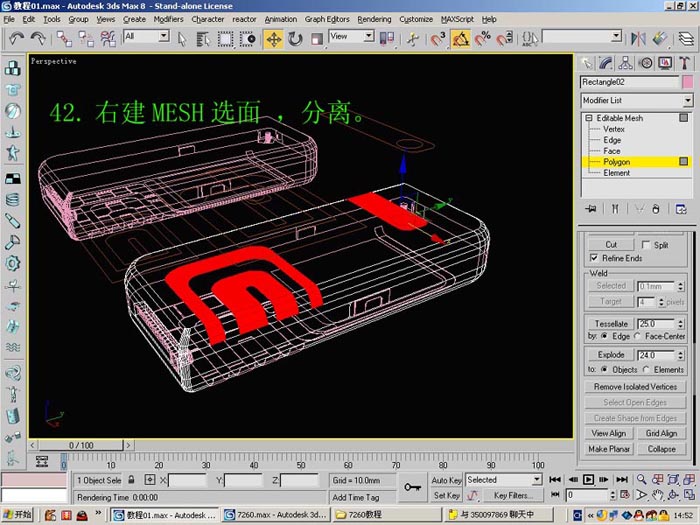Activate Bind to Space Warp tool
The image size is (700, 525).
coord(108,39)
